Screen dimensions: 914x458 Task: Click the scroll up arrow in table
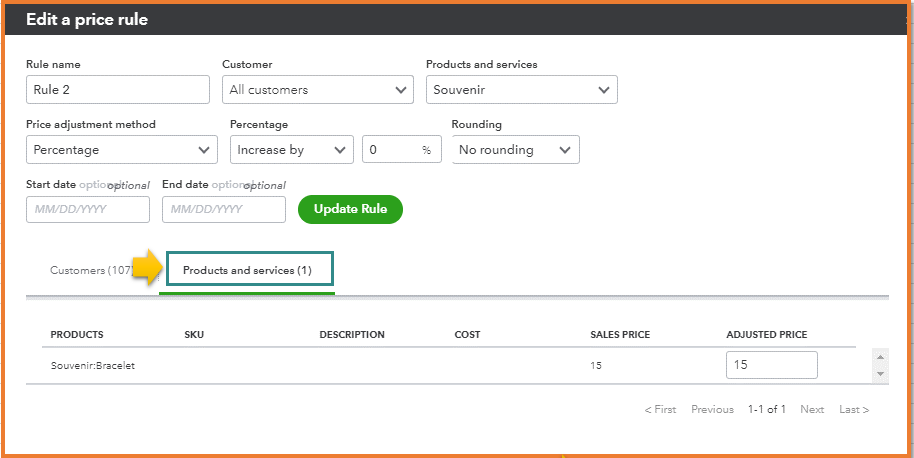click(x=880, y=357)
